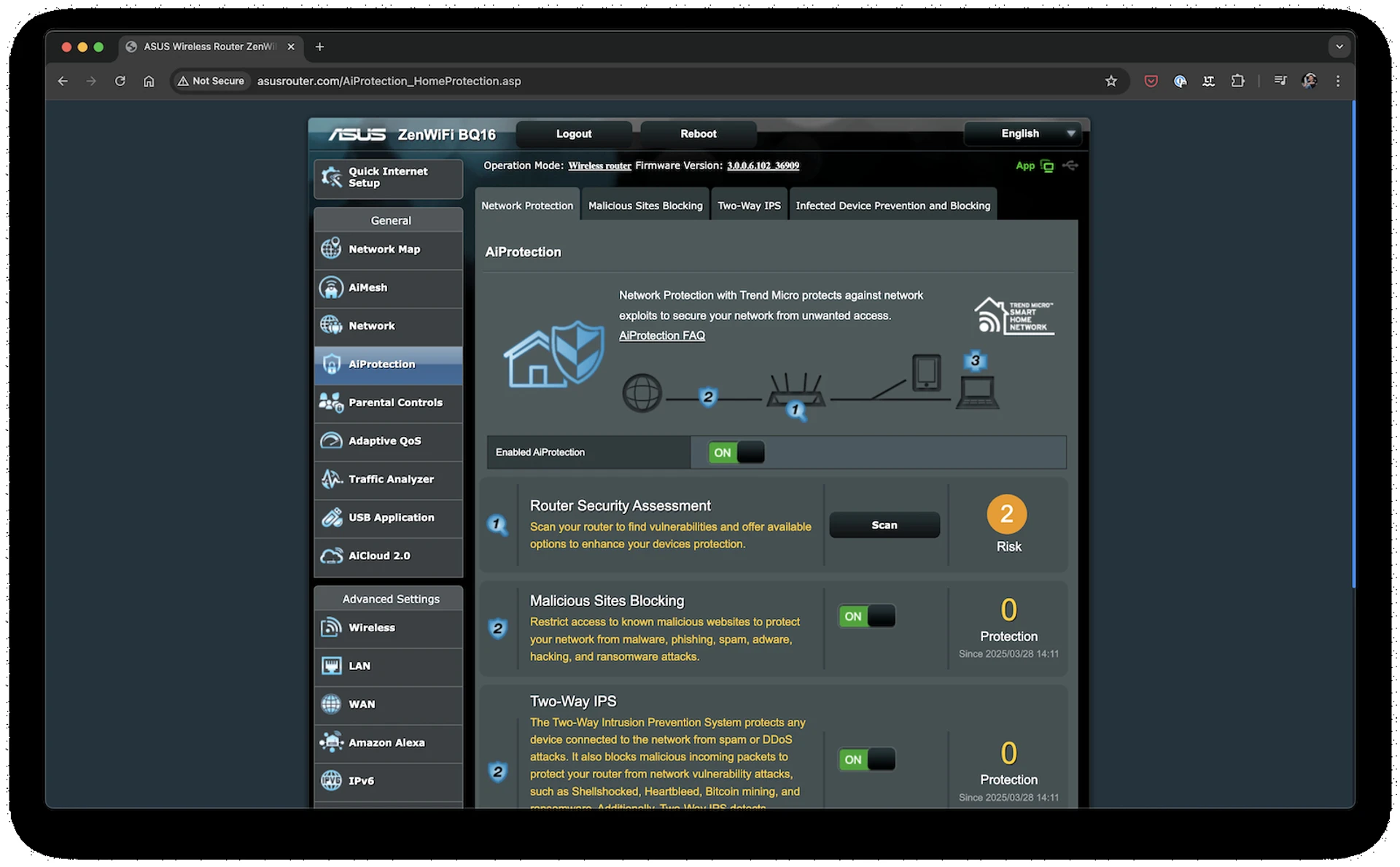Close the ASUS Wireless Router tab
The height and width of the screenshot is (867, 1400).
coord(291,47)
